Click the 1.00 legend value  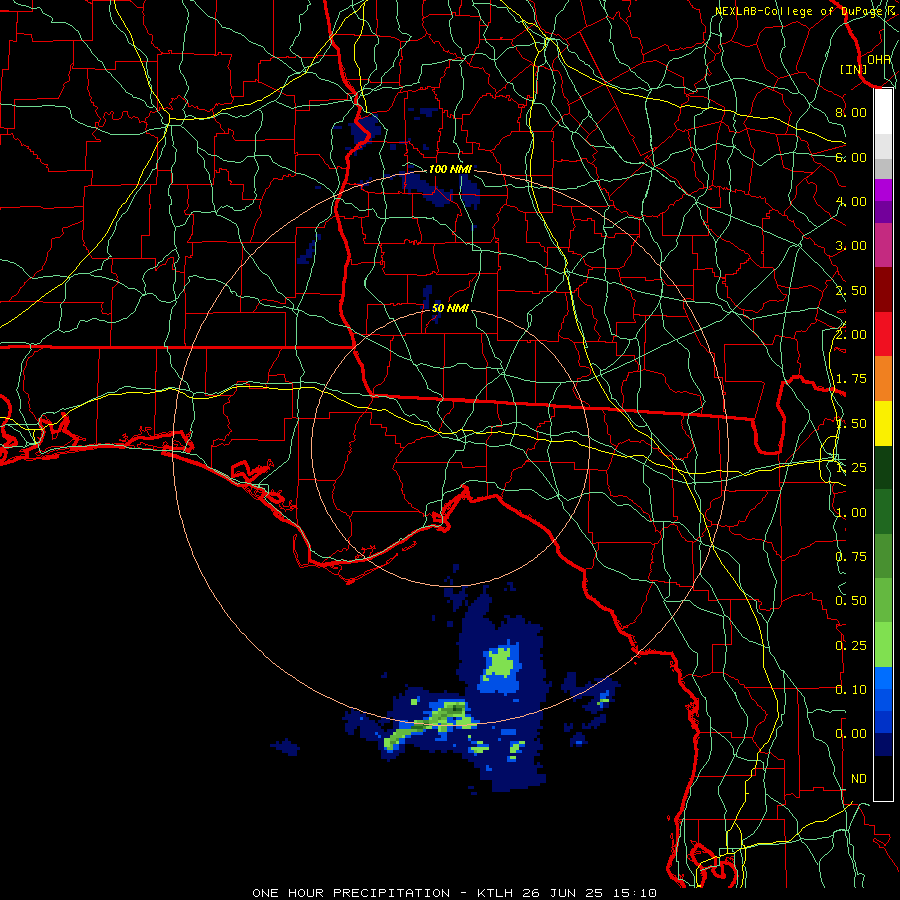tap(851, 513)
